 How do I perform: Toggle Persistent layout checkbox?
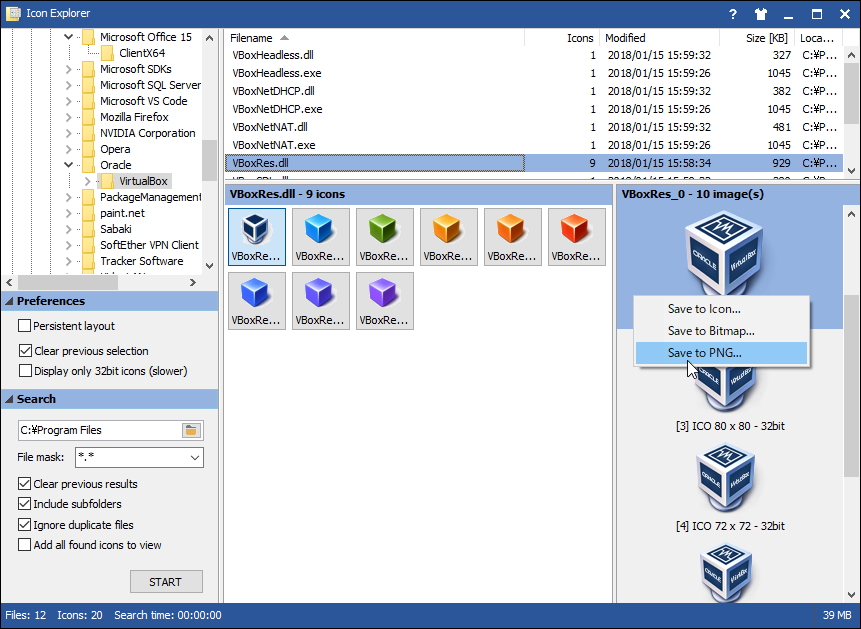click(x=24, y=326)
